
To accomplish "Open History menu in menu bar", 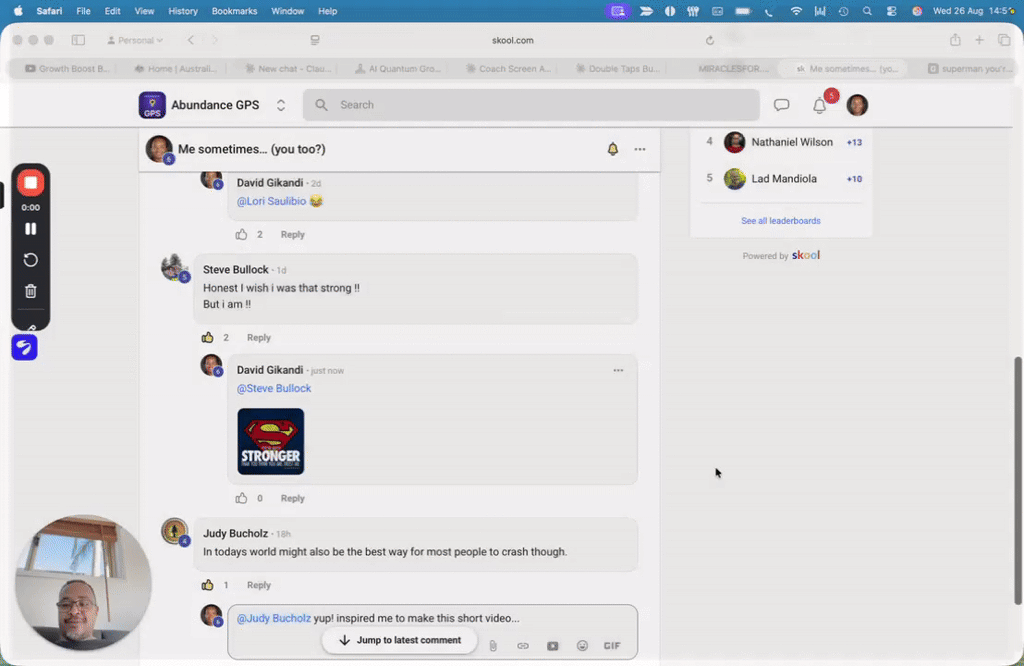I will (183, 11).
